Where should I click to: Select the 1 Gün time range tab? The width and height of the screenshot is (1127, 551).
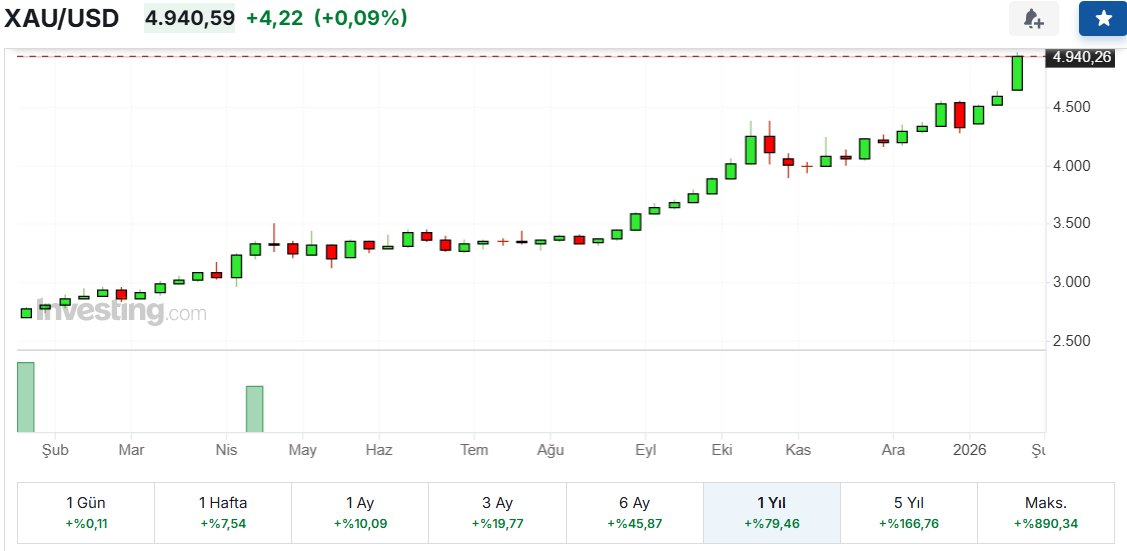86,512
